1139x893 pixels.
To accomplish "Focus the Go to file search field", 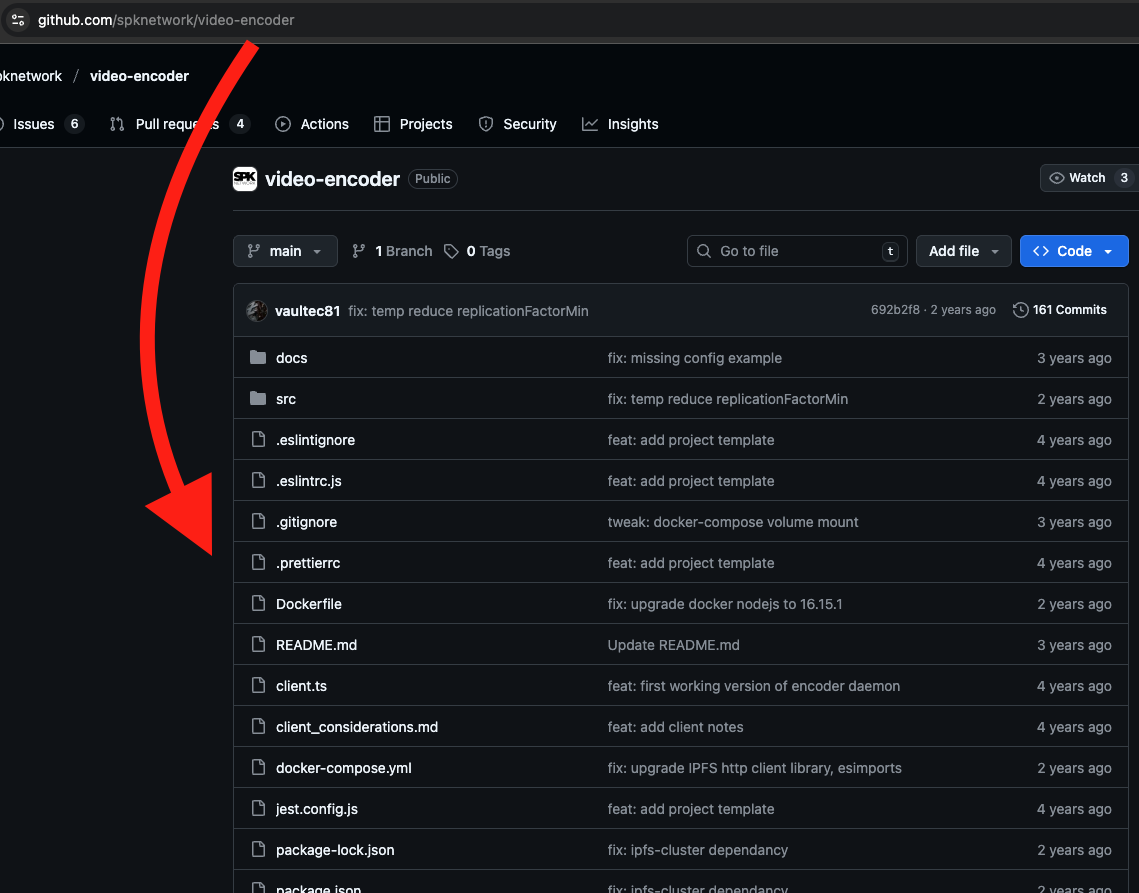I will tap(796, 251).
